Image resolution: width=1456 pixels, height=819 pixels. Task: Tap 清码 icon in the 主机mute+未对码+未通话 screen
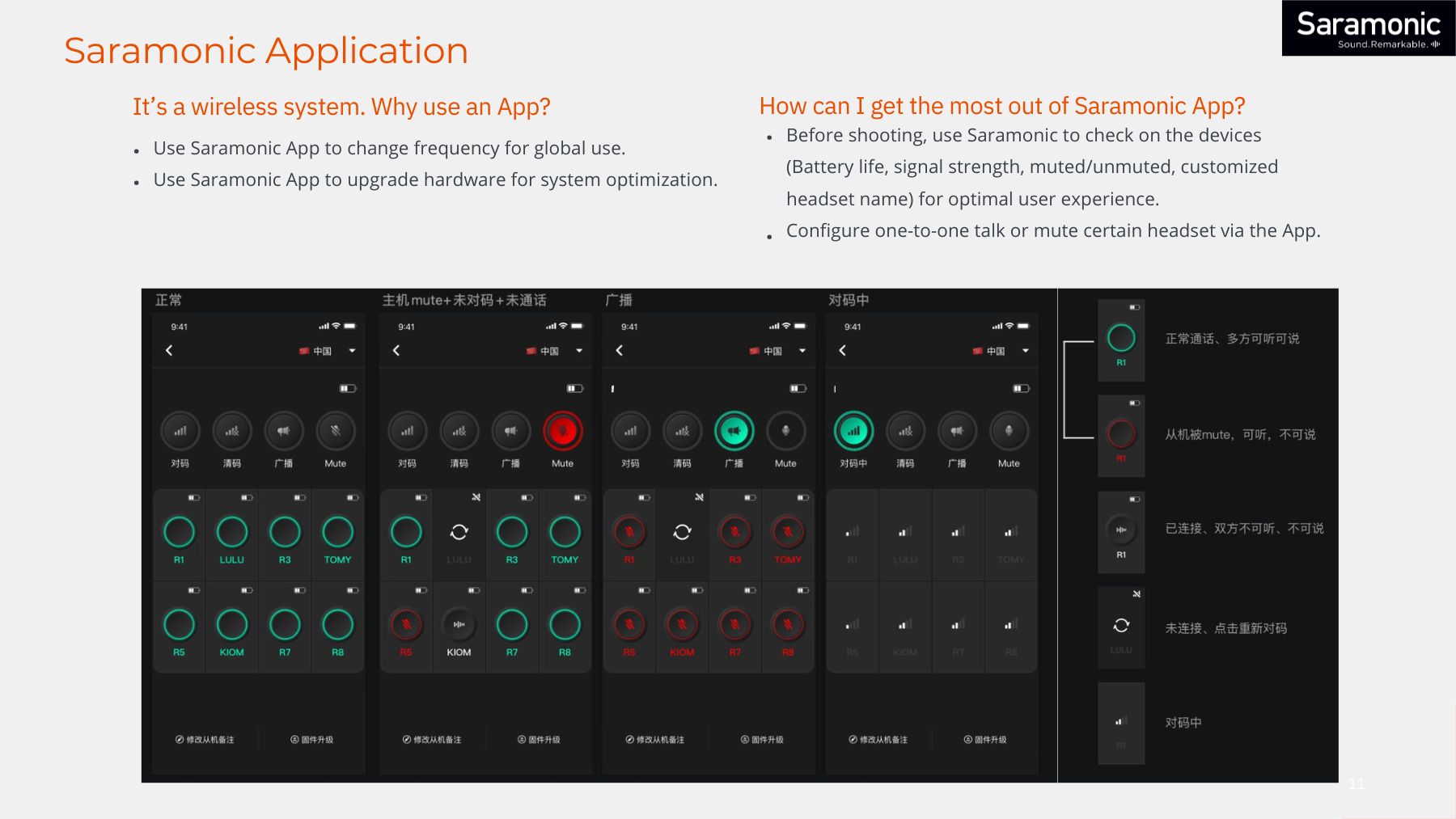pos(459,431)
